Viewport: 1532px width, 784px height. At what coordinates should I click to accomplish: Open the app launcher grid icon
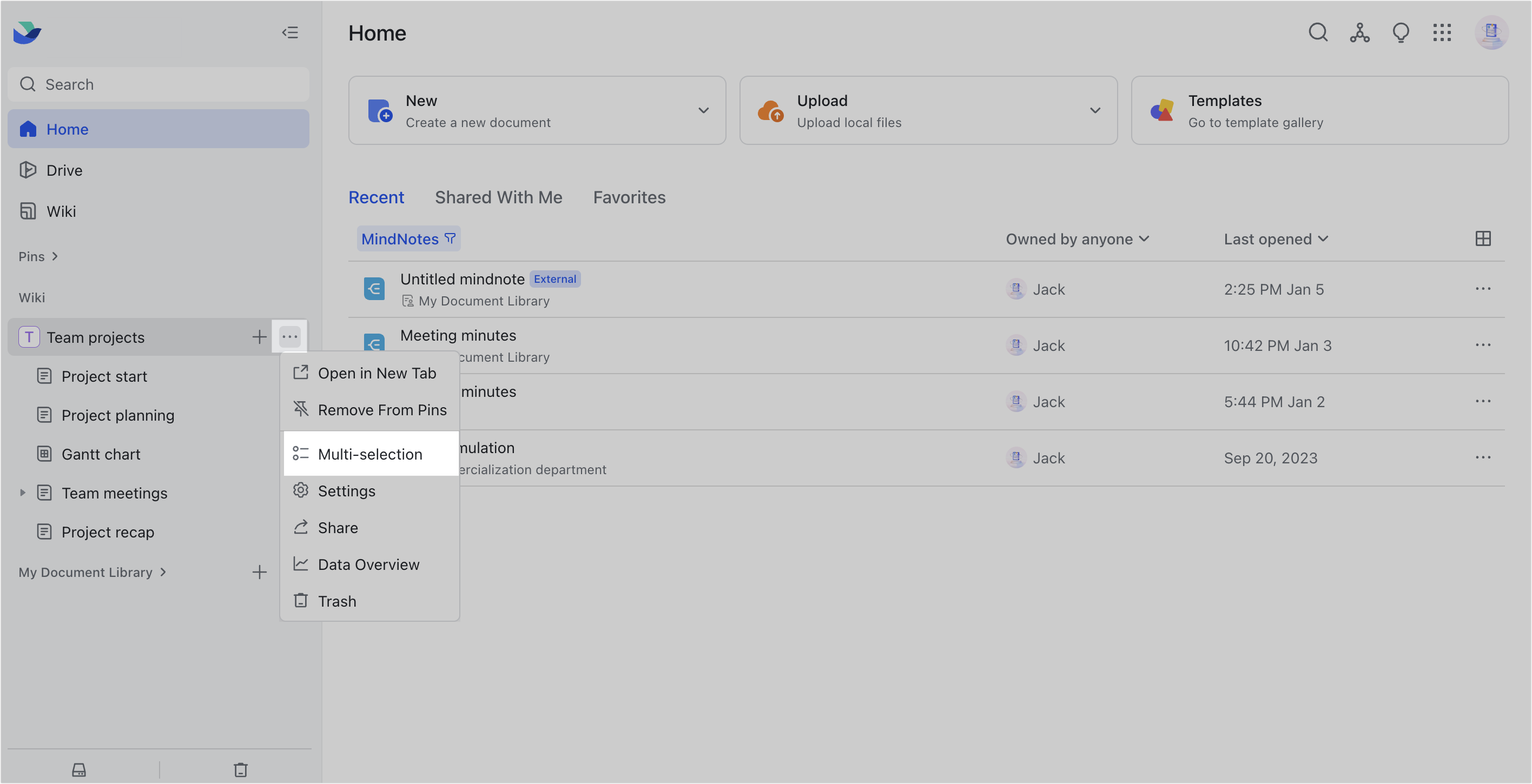[1443, 32]
